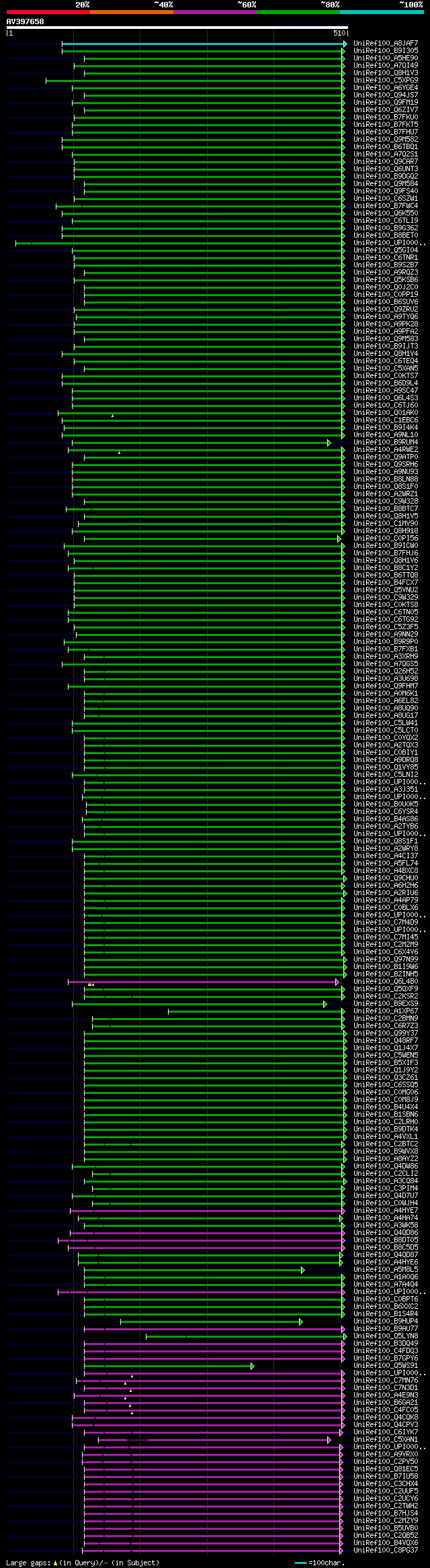Open hit UniRef100_Q9M582
The height and width of the screenshot is (1568, 430).
[x=386, y=140]
